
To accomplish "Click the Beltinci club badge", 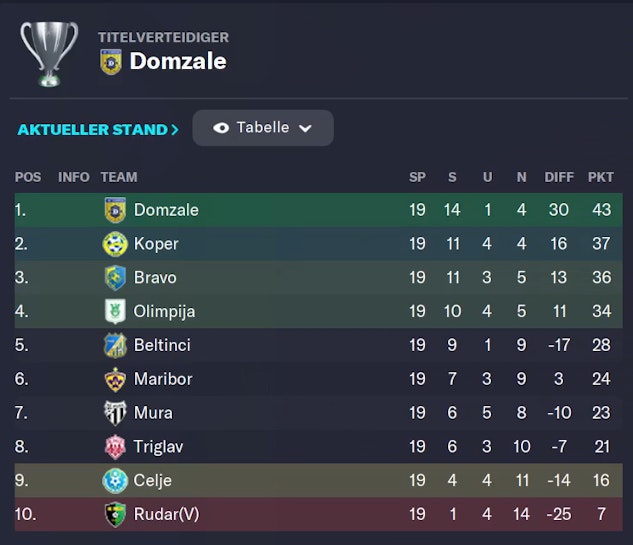I will [x=116, y=346].
